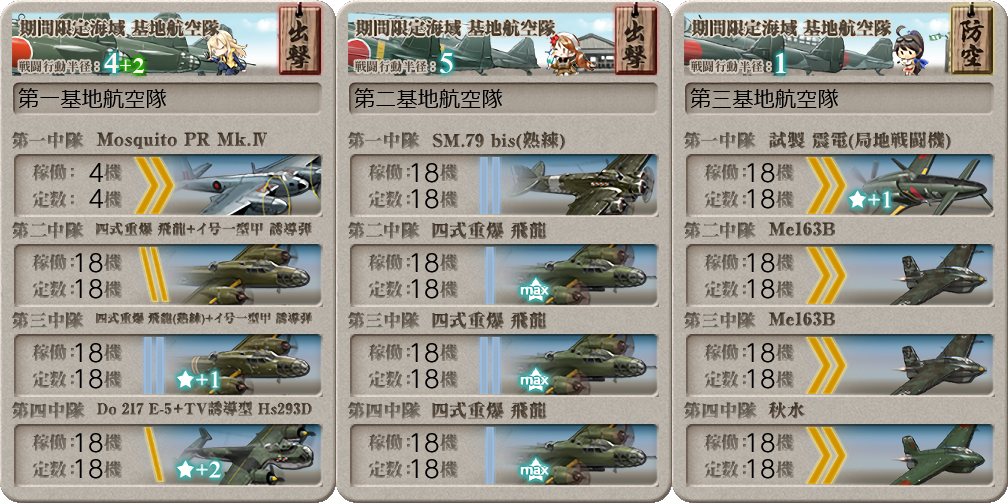Select the 第一基地航空隊 name field

(167, 99)
